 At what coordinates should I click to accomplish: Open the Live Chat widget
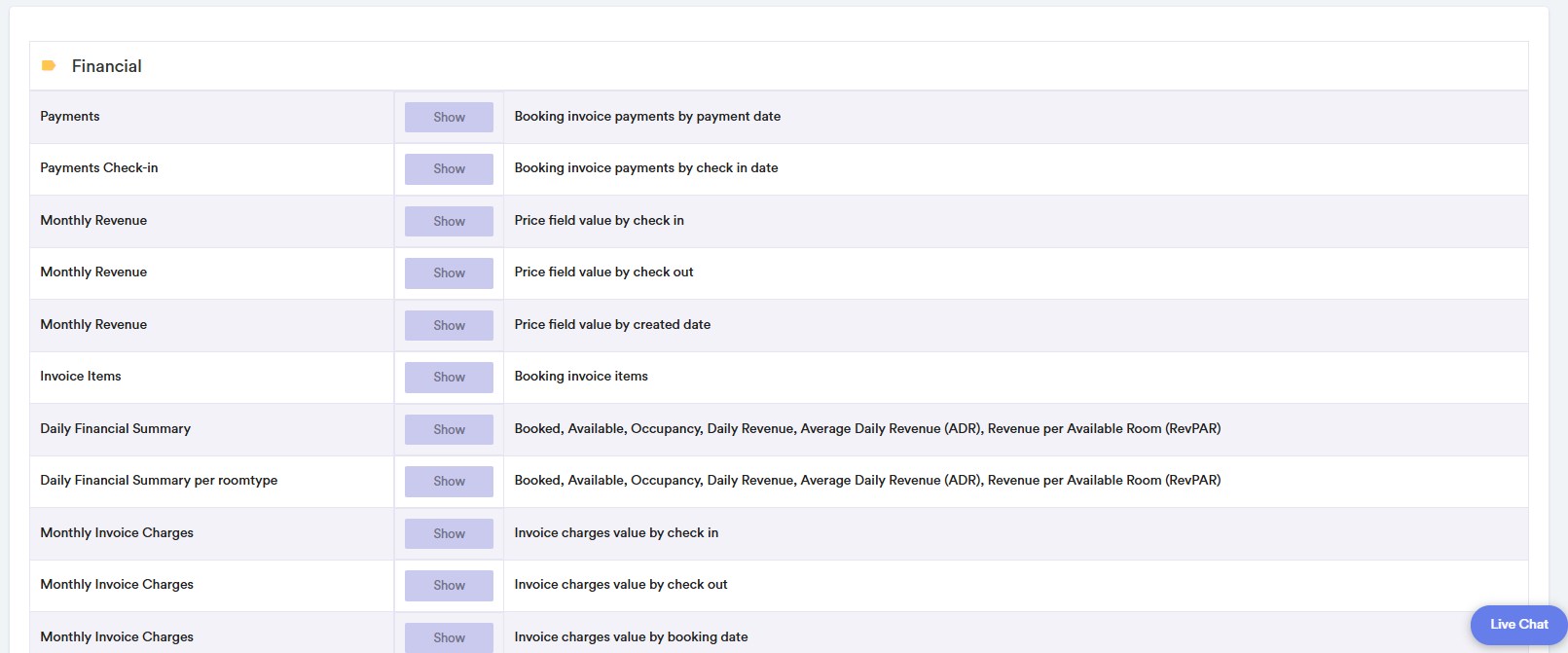pyautogui.click(x=1518, y=625)
